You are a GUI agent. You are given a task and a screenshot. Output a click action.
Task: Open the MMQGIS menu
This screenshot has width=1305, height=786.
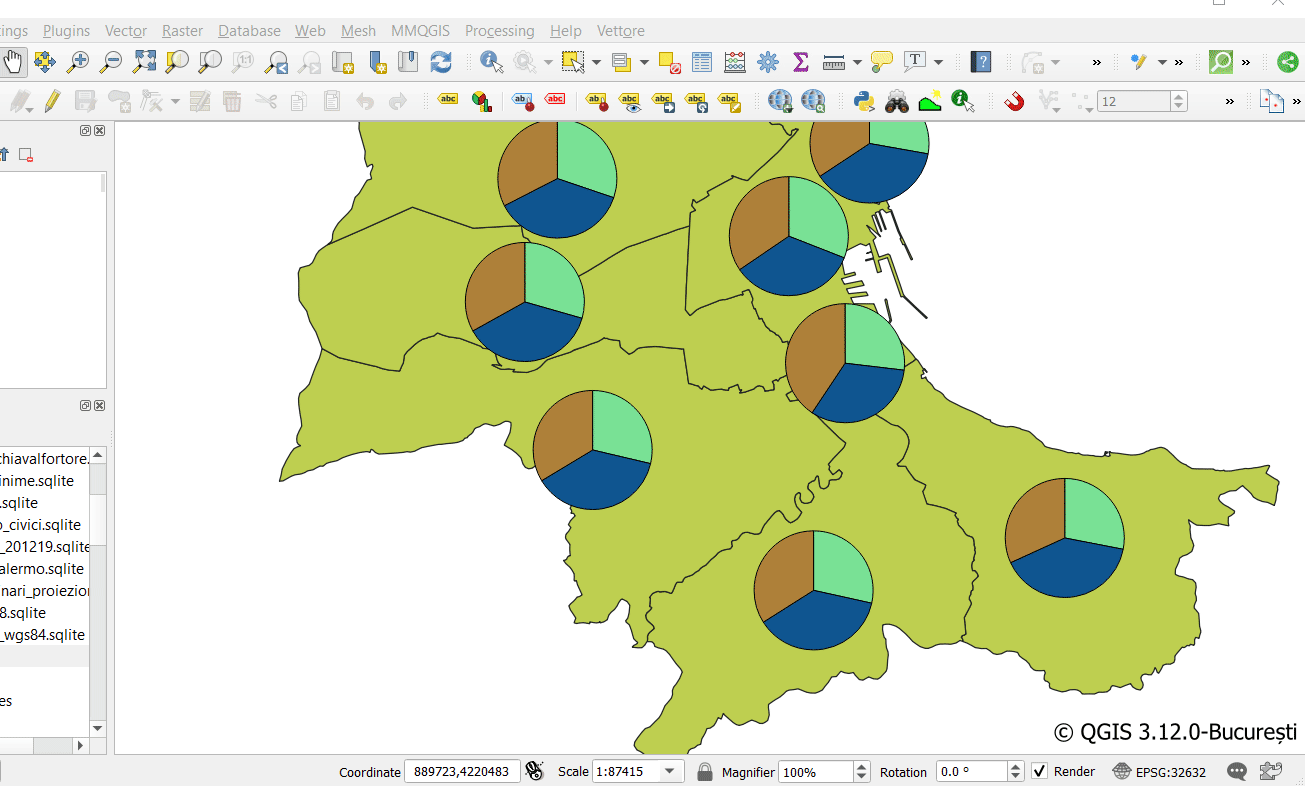tap(420, 31)
